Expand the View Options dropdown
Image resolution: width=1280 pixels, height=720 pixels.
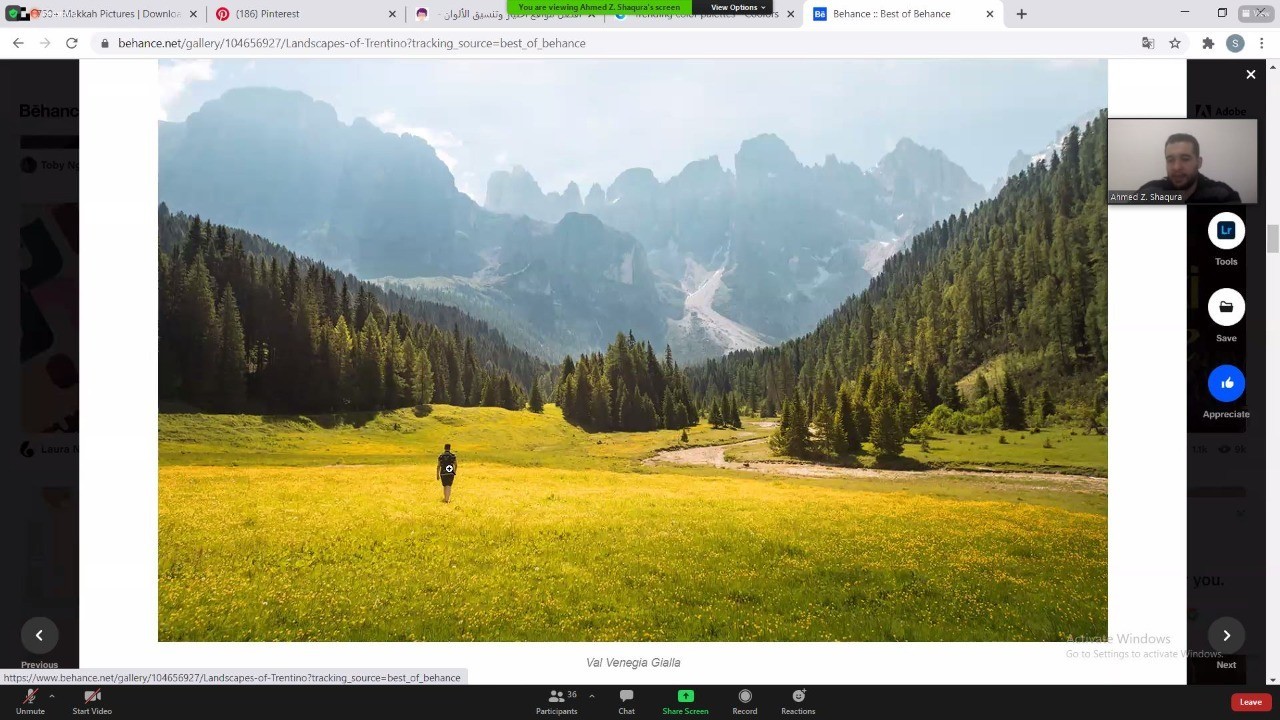[737, 7]
